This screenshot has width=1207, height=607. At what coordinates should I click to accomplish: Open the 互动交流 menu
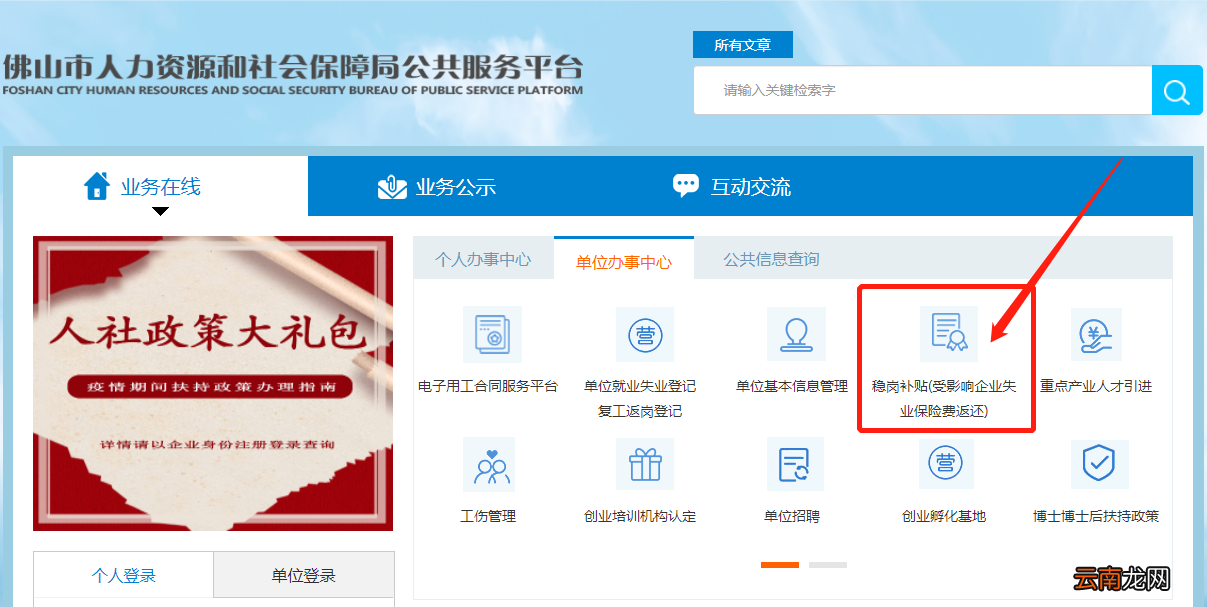pyautogui.click(x=732, y=186)
